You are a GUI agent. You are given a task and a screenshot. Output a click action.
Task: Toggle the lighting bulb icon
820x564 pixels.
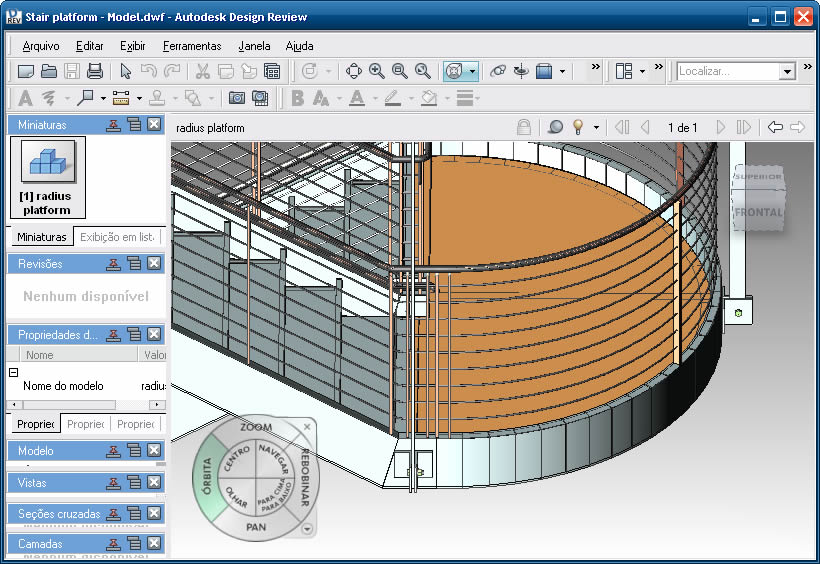click(x=578, y=127)
